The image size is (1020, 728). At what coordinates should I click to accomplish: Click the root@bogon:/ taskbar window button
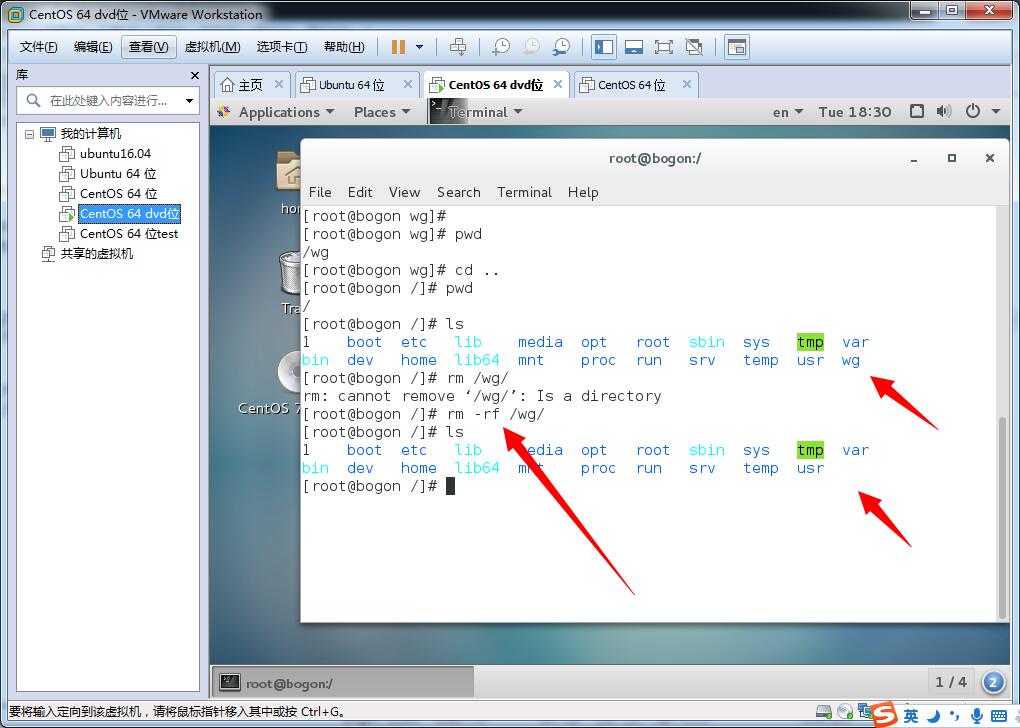click(343, 682)
